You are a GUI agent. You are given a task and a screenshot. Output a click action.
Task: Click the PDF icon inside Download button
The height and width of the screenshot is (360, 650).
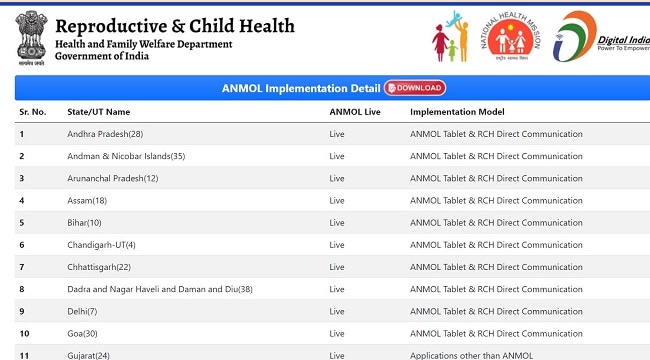click(391, 88)
